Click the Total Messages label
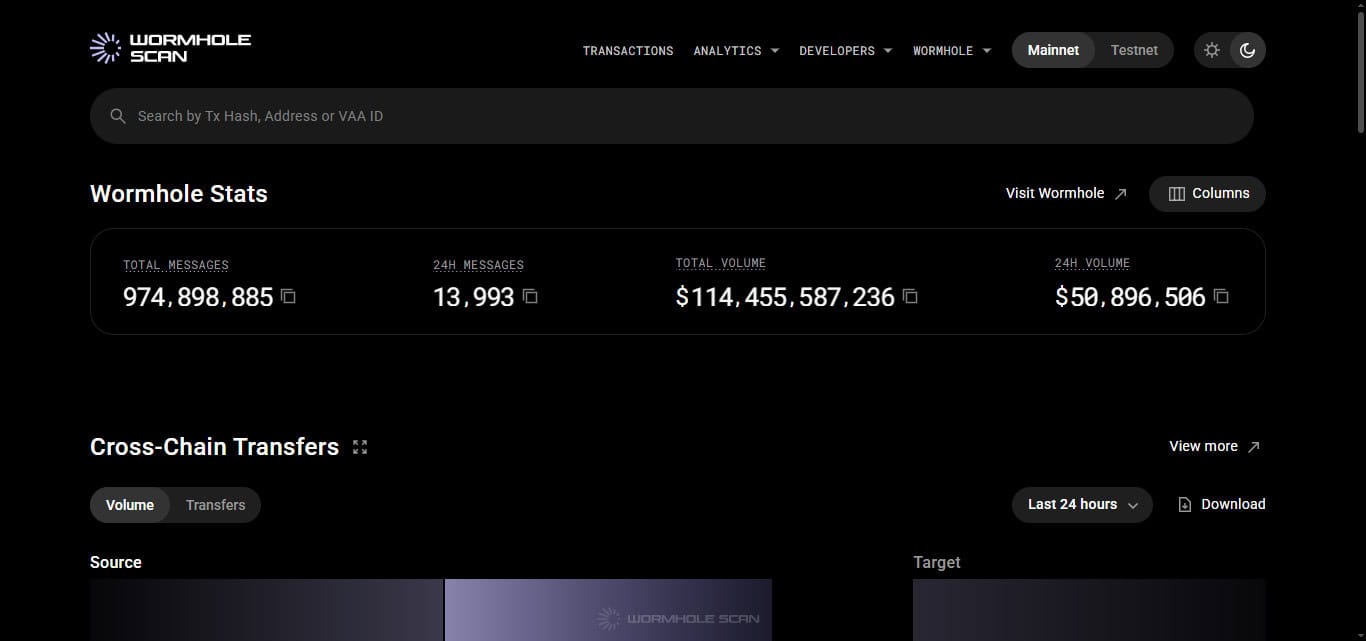Image resolution: width=1366 pixels, height=641 pixels. click(x=176, y=265)
